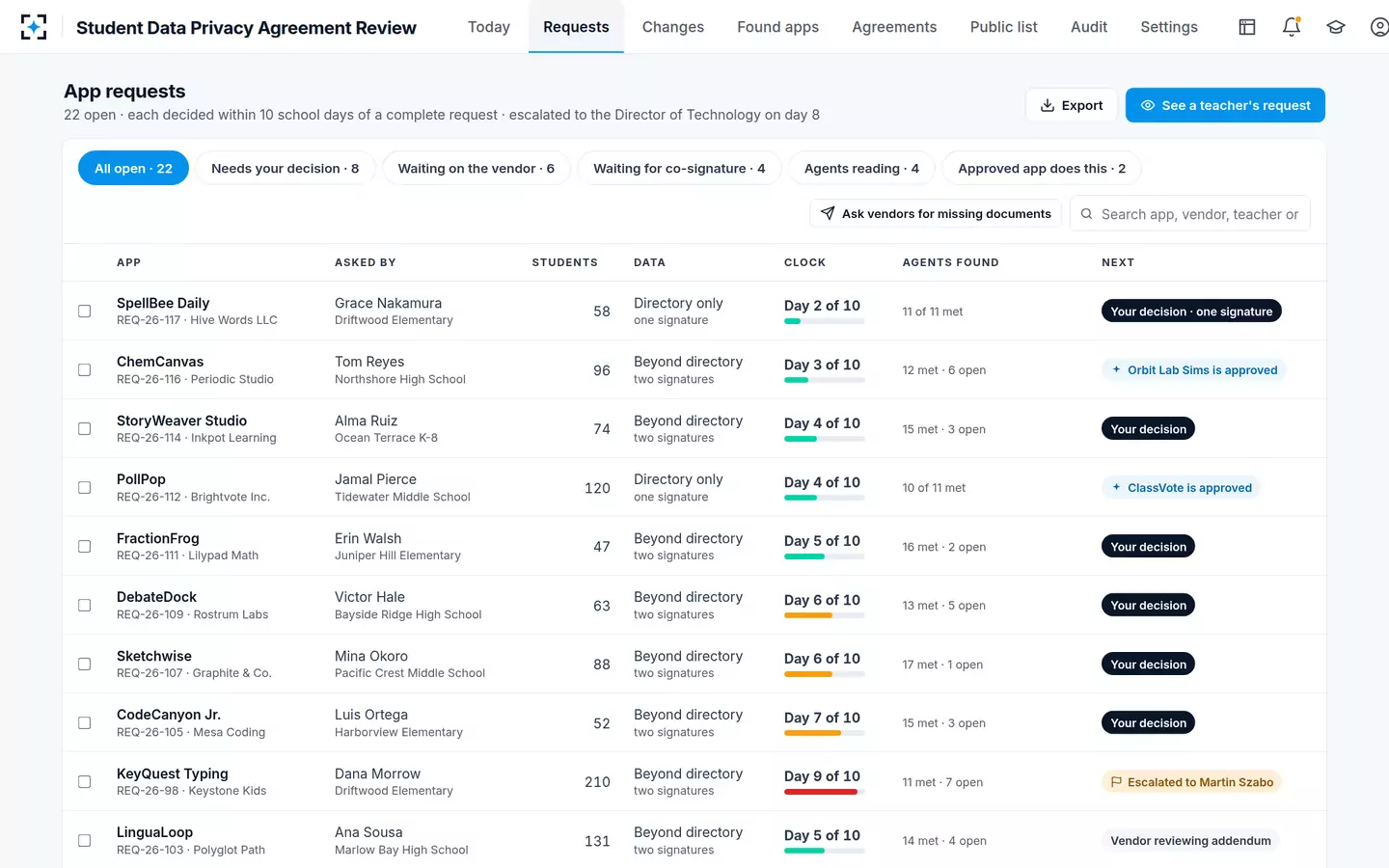Click Ask vendors for missing documents
Screen dimensions: 1389x868
[936, 213]
